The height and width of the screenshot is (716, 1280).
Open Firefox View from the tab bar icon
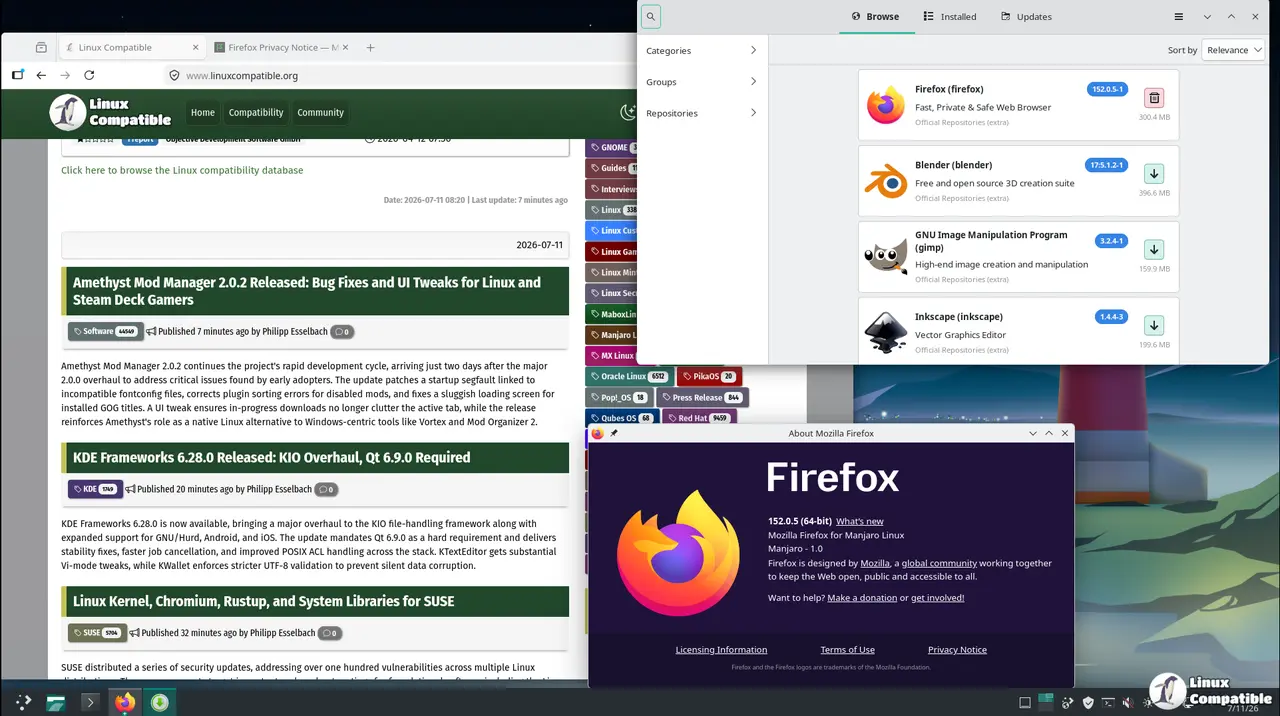tap(41, 47)
